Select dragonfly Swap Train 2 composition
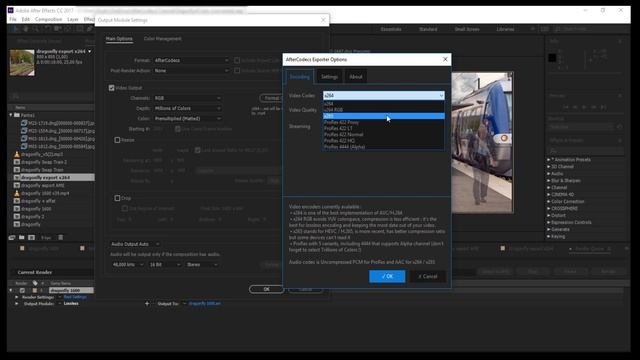Screen dimensions: 640x360 pos(44,162)
